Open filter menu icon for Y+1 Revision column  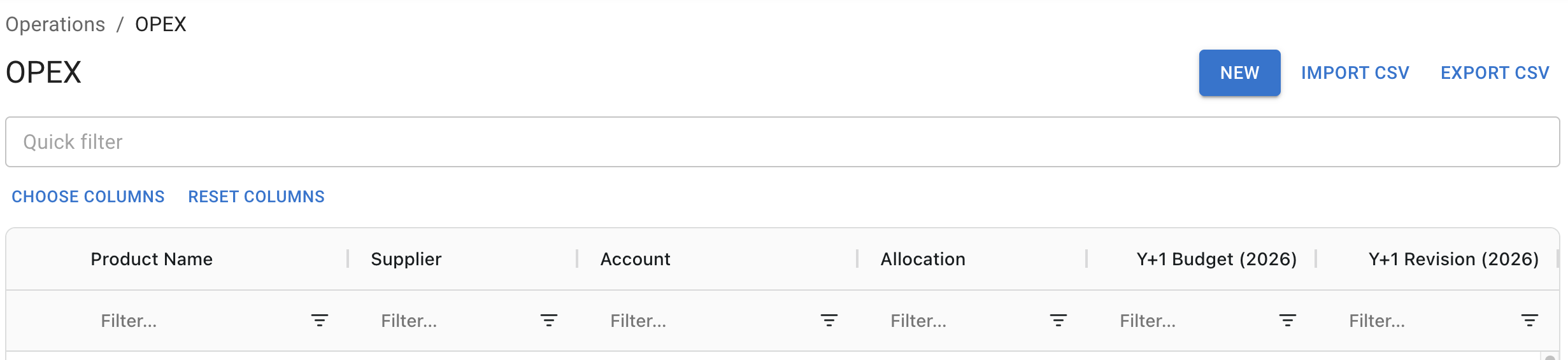[x=1530, y=321]
